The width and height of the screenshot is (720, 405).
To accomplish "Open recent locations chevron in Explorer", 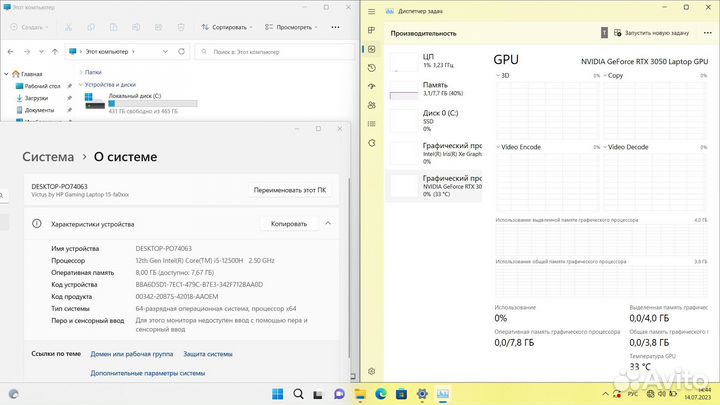I will [x=41, y=52].
